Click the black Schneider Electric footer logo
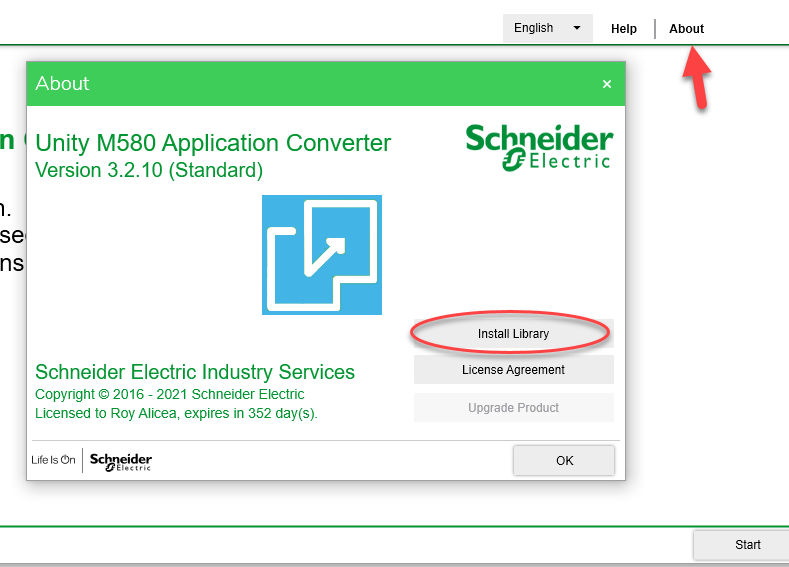Screen dimensions: 789x567 pos(121,462)
